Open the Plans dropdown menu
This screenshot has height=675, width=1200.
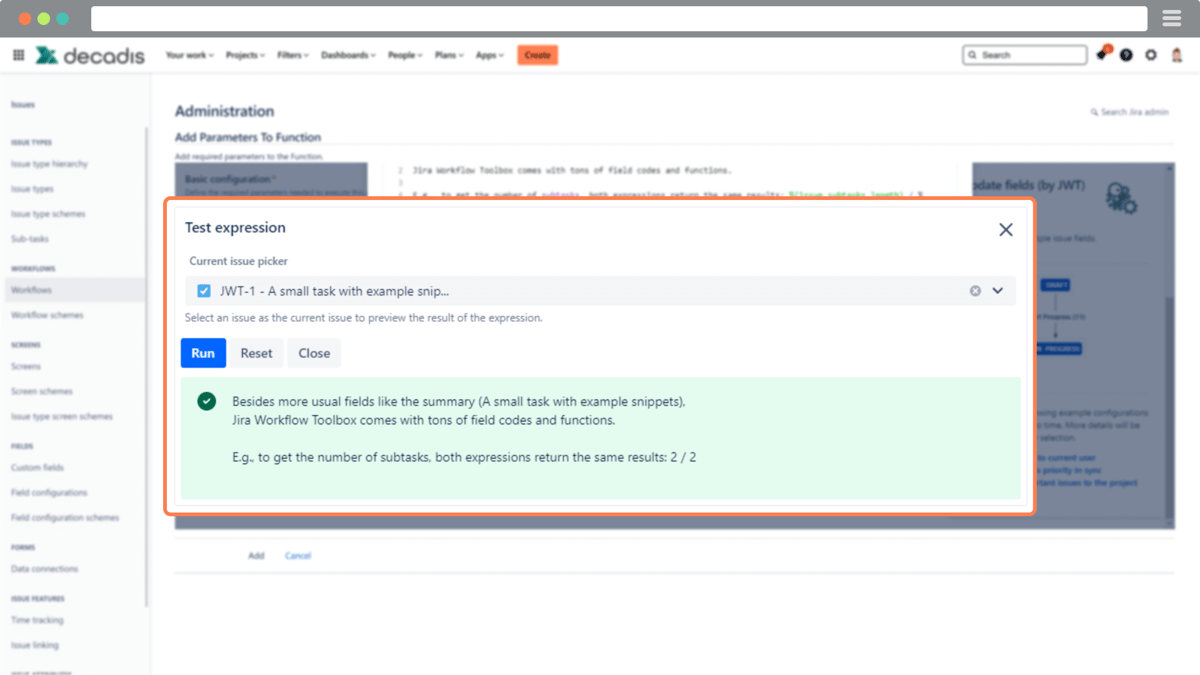click(450, 55)
